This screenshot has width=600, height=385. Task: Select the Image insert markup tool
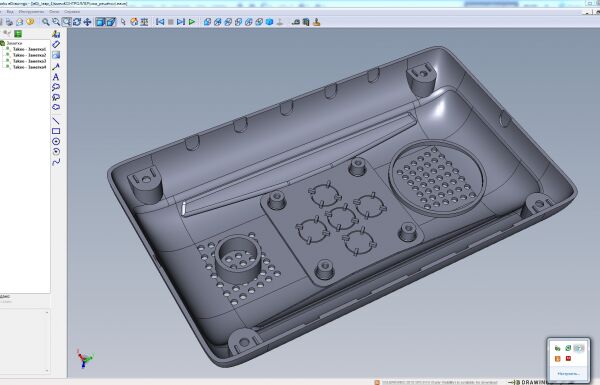tap(56, 55)
